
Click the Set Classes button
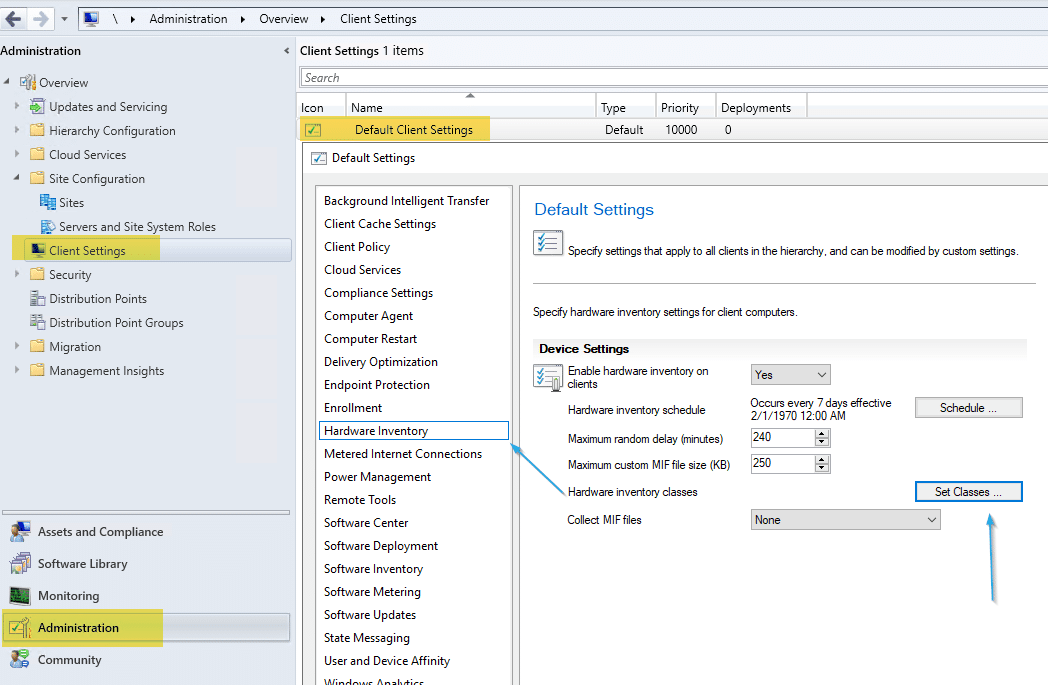coord(967,491)
